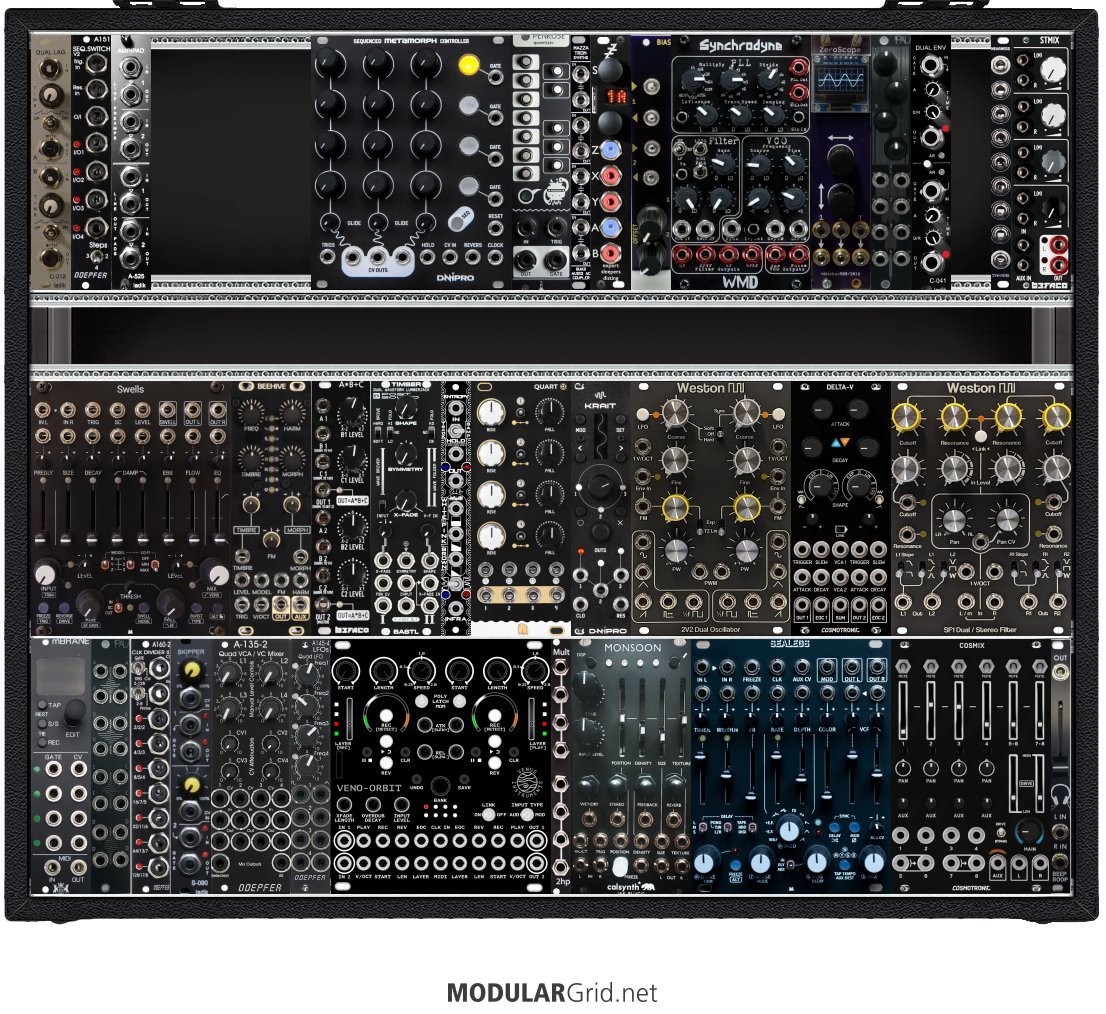This screenshot has height=1014, width=1106.
Task: Click the EDIT knob on mBrane
Action: tap(74, 714)
